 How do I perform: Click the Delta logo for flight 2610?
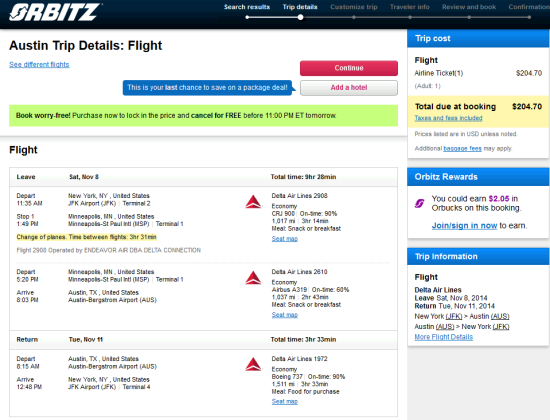click(253, 278)
